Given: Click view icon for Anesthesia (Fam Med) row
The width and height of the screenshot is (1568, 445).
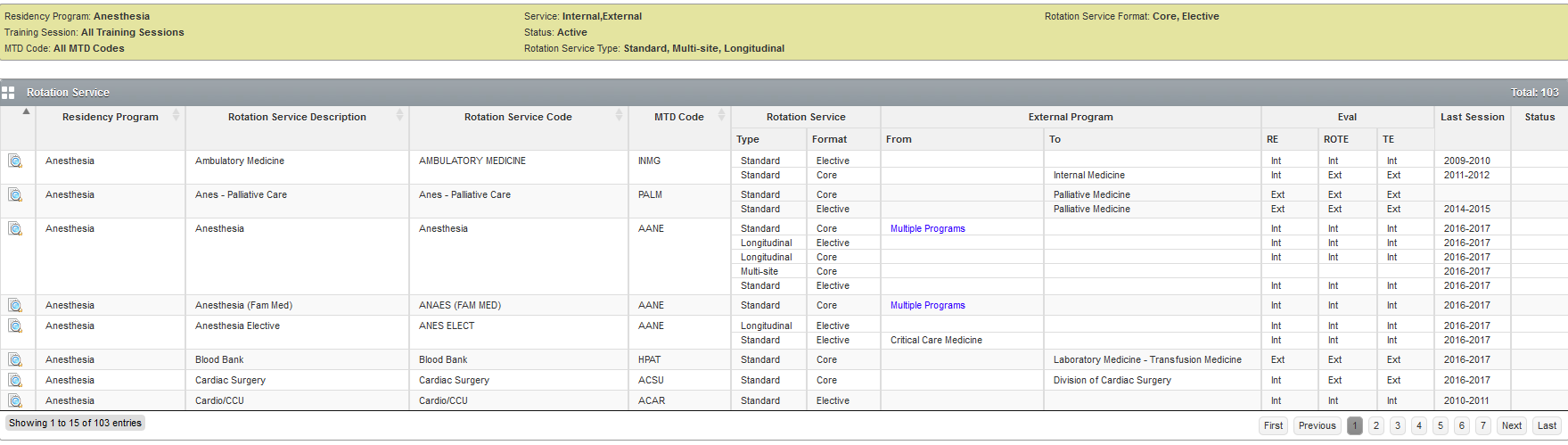Looking at the screenshot, I should pyautogui.click(x=15, y=306).
